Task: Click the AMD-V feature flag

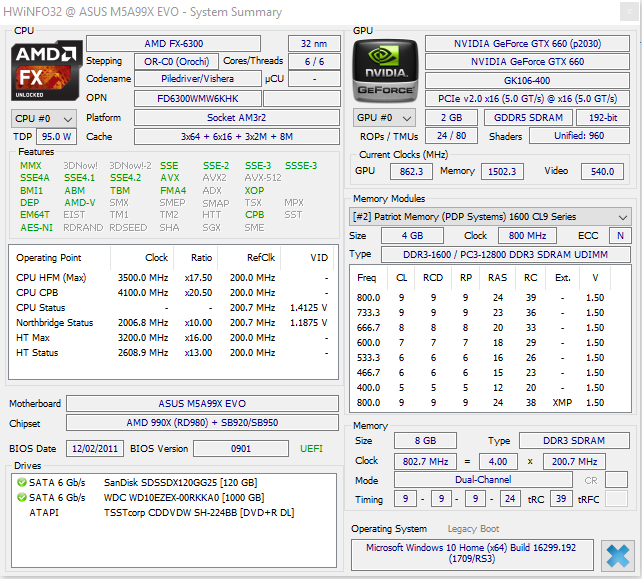Action: [x=79, y=203]
